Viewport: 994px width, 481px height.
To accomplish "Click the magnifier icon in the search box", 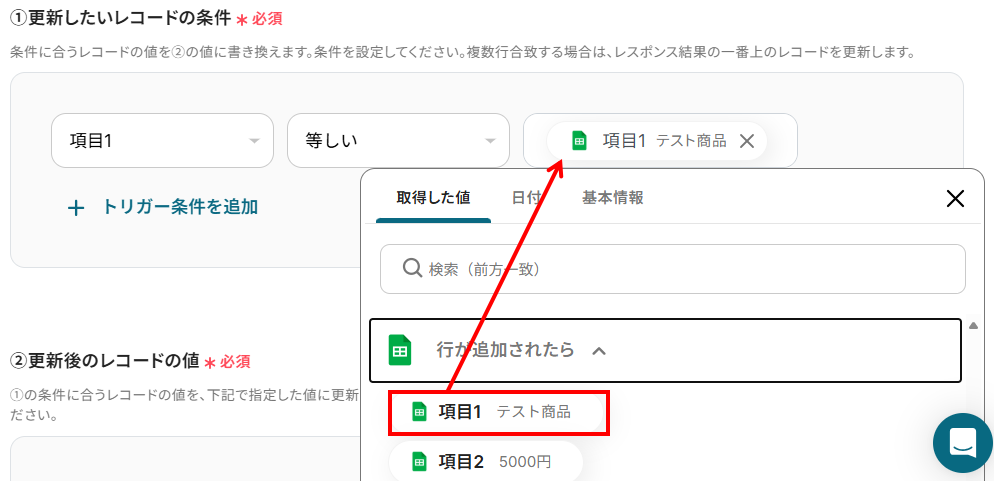I will pos(413,269).
